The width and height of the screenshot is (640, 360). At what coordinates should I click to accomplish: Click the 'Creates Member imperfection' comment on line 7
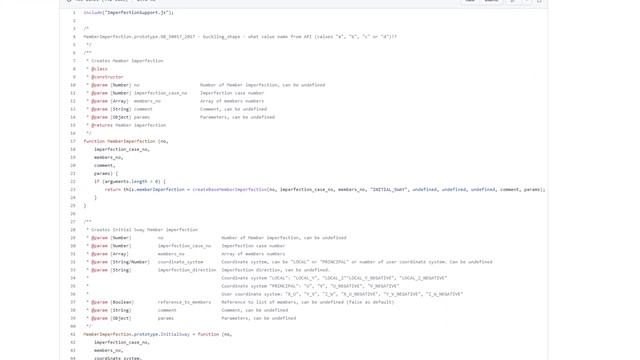[127, 61]
